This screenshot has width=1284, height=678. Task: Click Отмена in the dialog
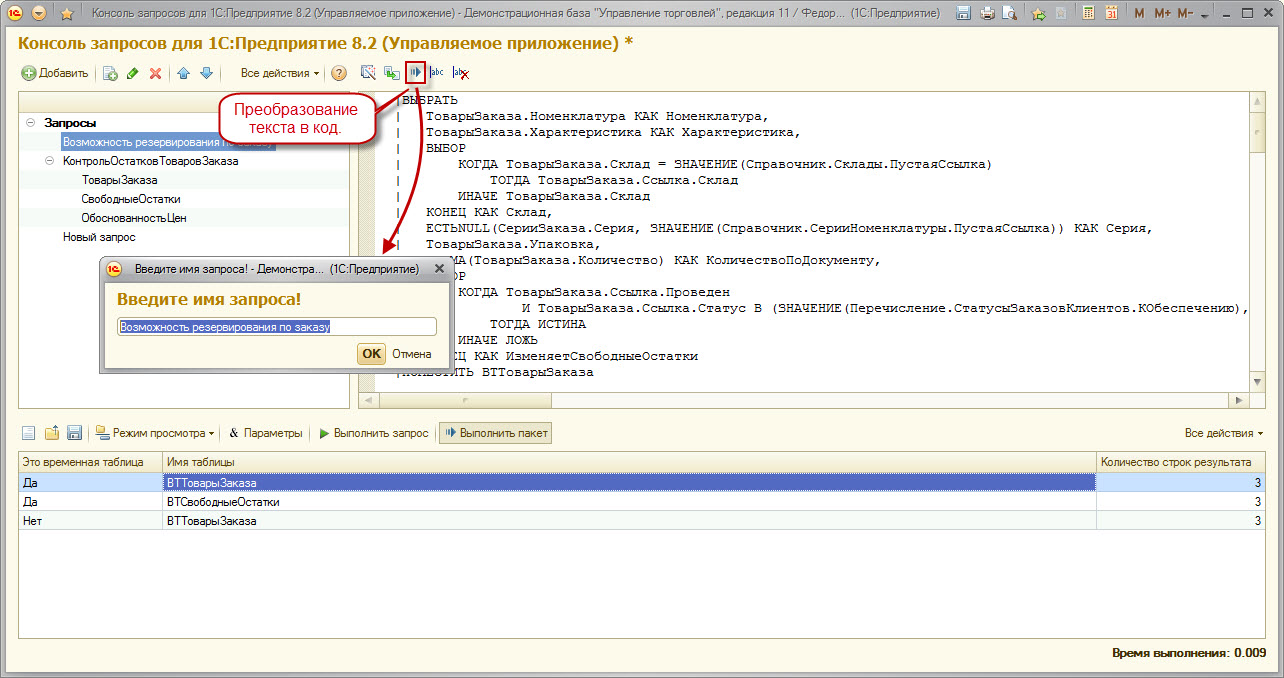tap(411, 354)
